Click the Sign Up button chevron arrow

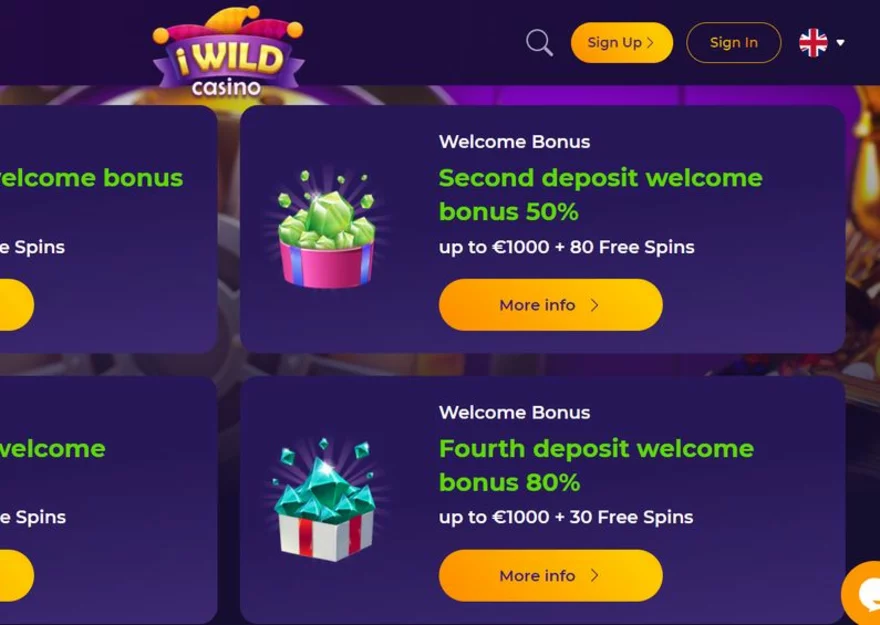point(650,43)
